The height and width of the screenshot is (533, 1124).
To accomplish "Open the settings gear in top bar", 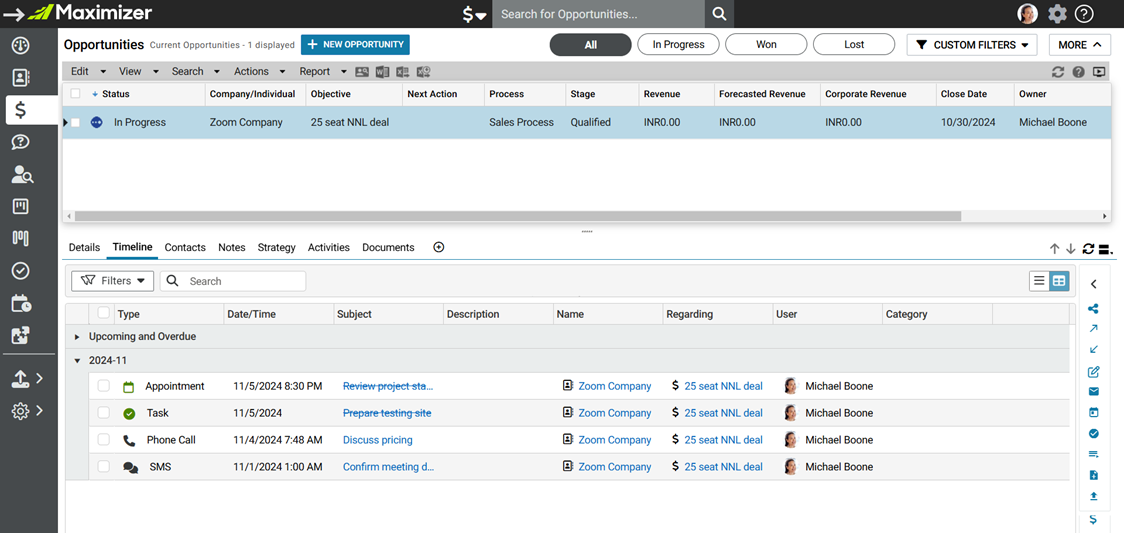I will (x=1057, y=14).
